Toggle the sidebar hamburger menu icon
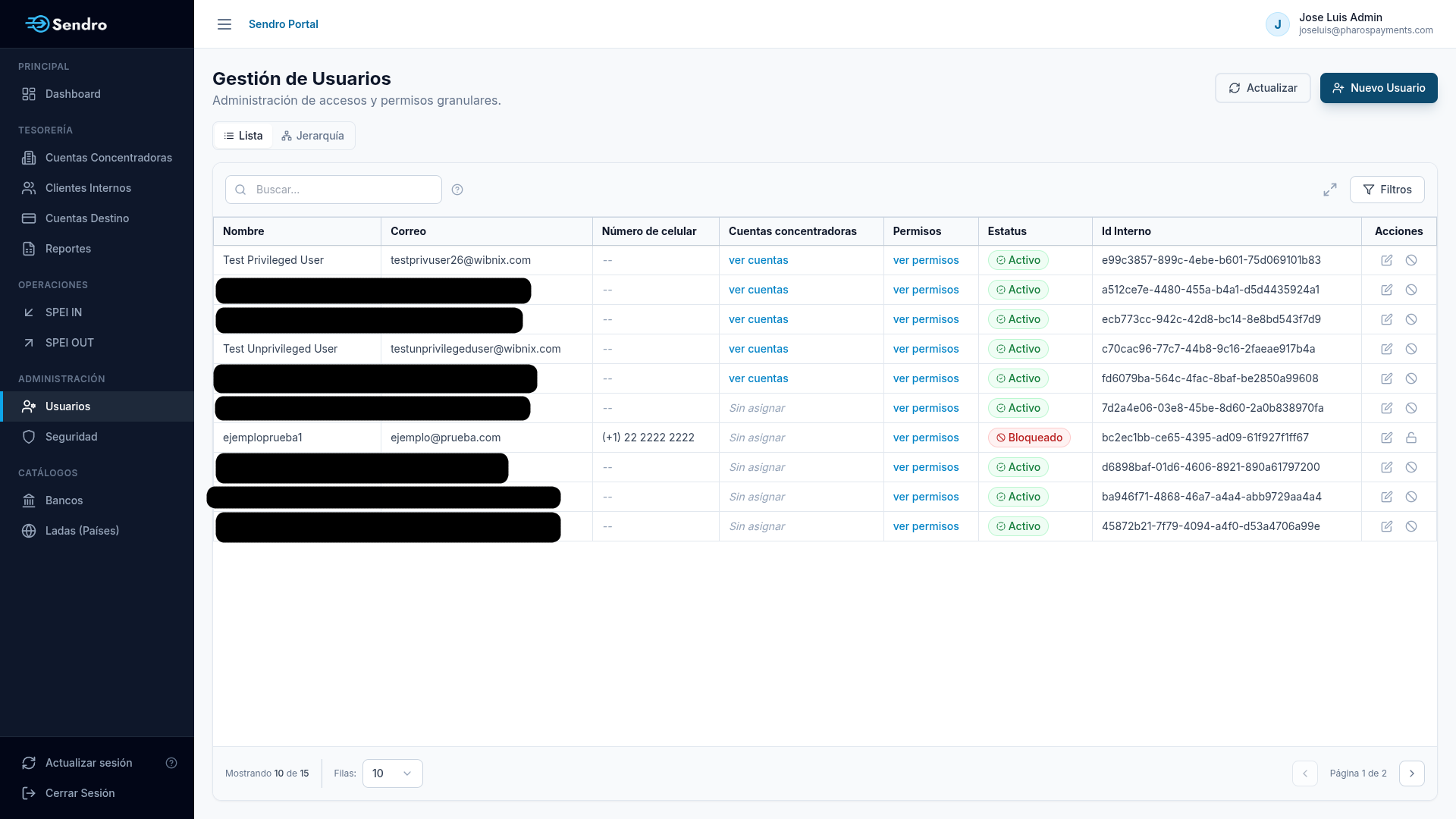Screen dimensions: 1456x819 point(224,24)
